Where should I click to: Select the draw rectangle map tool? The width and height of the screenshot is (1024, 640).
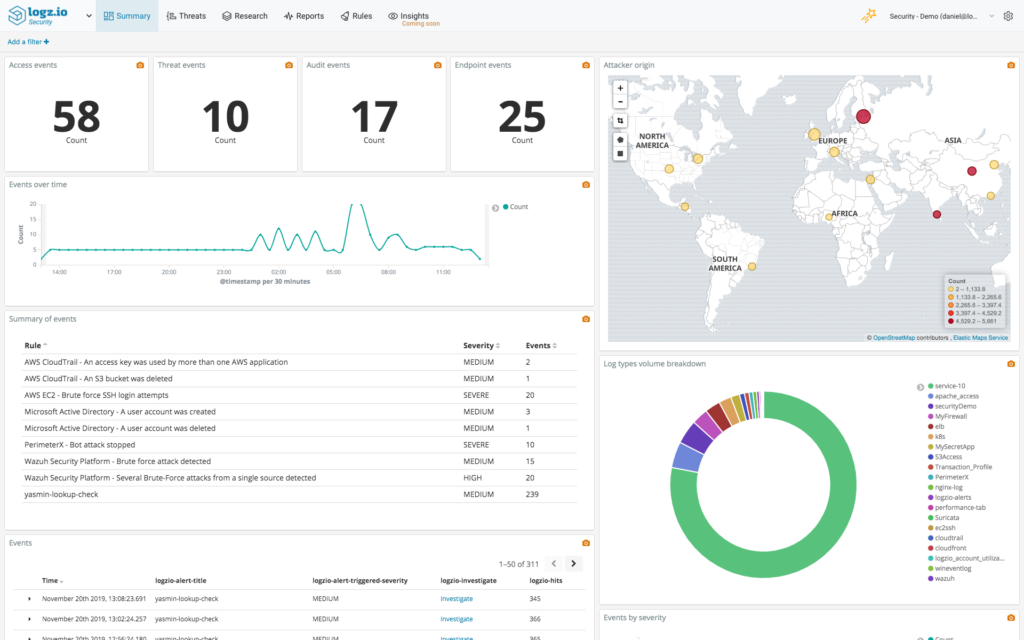click(x=620, y=153)
